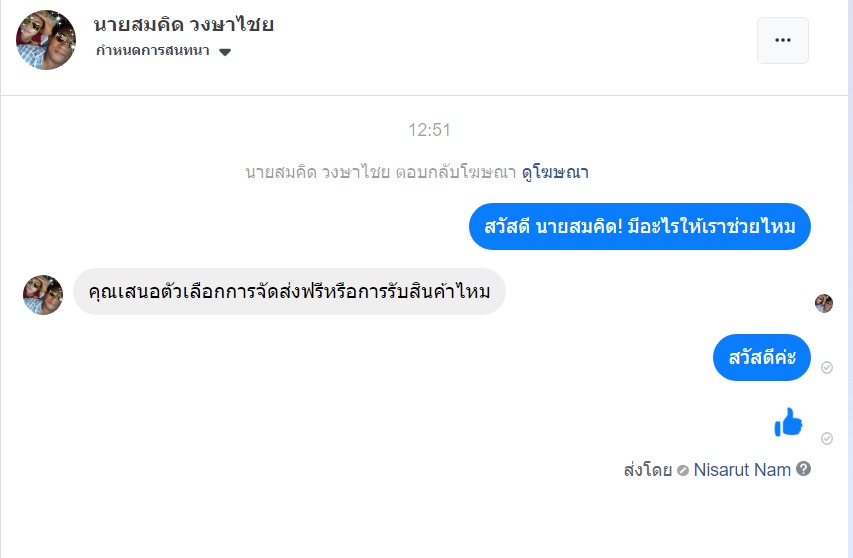
Task: Click the check icon before Nisarut Nam
Action: point(683,470)
